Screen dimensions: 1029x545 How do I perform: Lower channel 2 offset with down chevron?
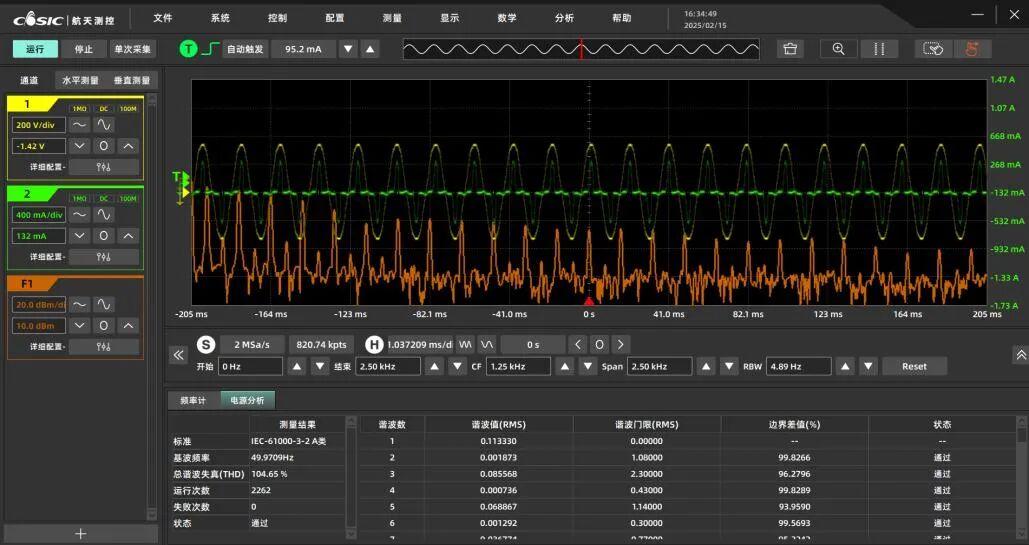79,235
